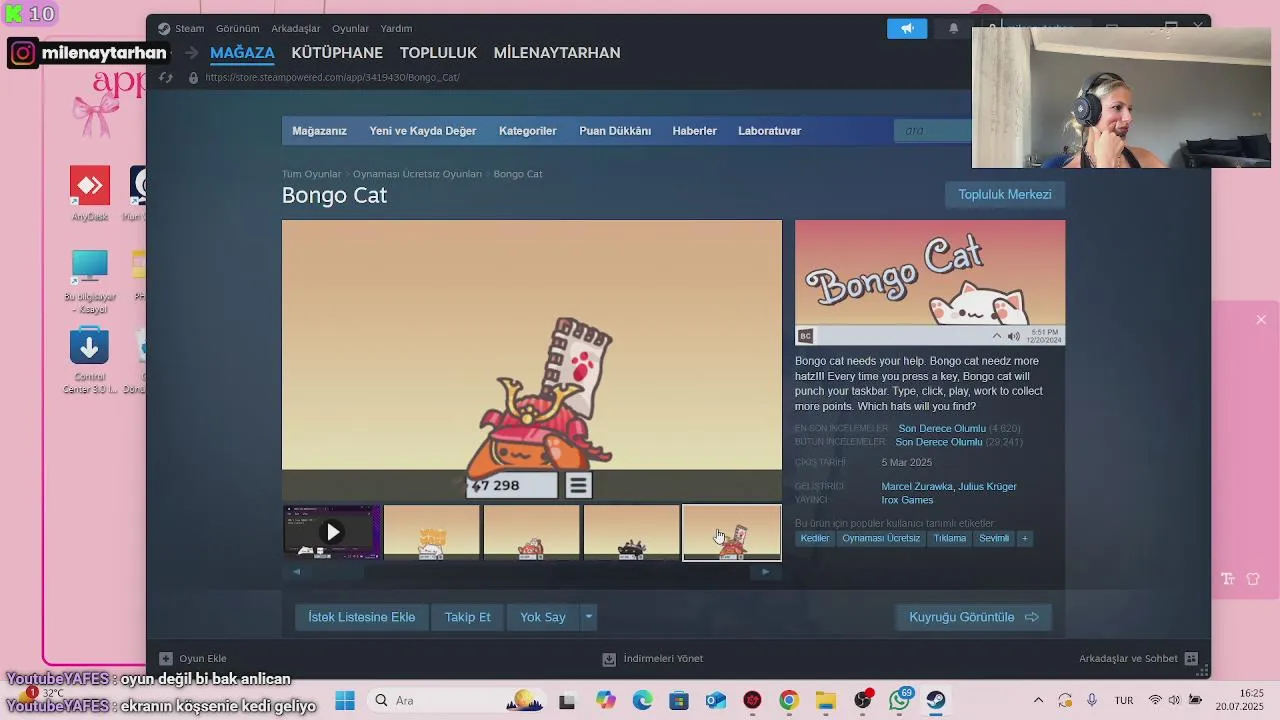Open all reviews Son Derece Olumlu link
The height and width of the screenshot is (720, 1280).
(x=939, y=442)
